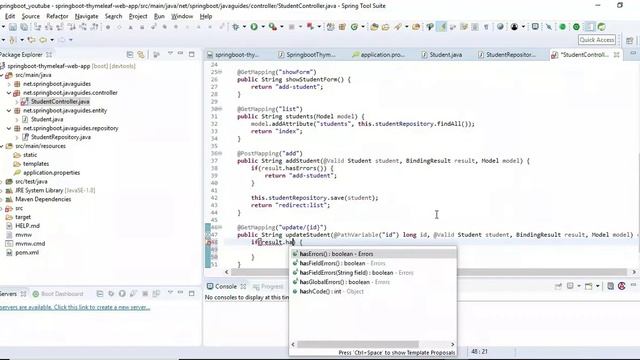Image resolution: width=640 pixels, height=360 pixels.
Task: Click the second green circle toolbar icon
Action: click(x=576, y=27)
